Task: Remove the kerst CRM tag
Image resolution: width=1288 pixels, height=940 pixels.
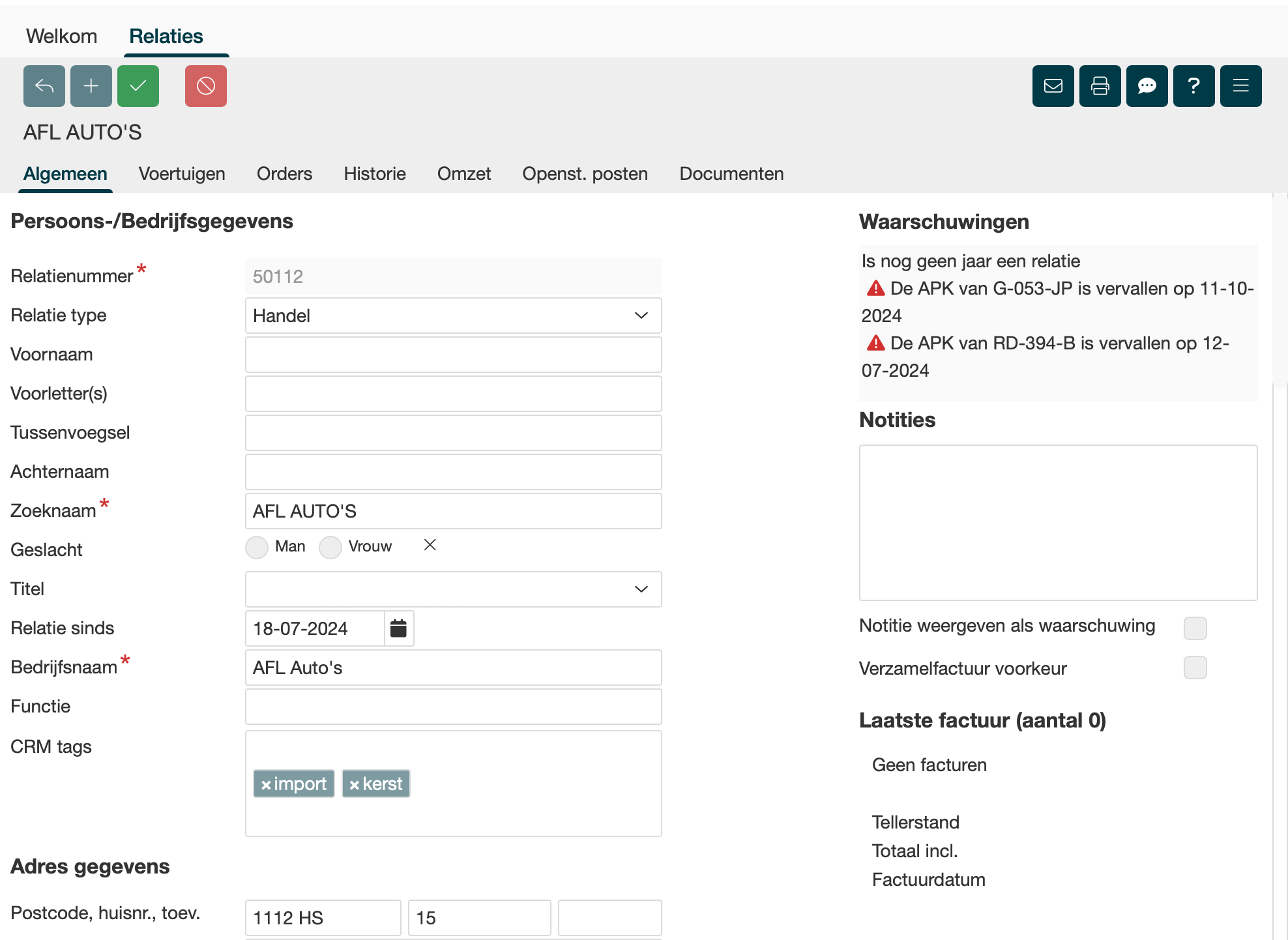Action: (x=355, y=785)
